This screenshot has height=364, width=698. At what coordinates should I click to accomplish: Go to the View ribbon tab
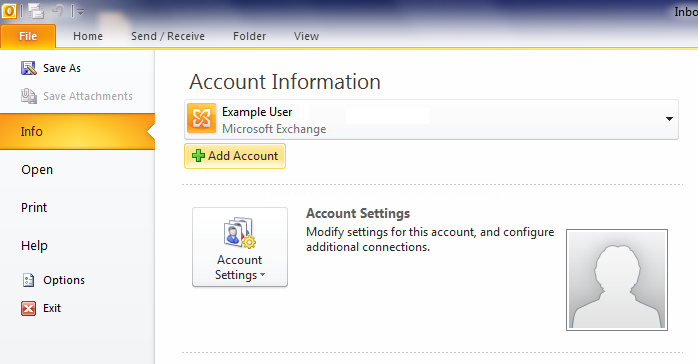(x=306, y=36)
